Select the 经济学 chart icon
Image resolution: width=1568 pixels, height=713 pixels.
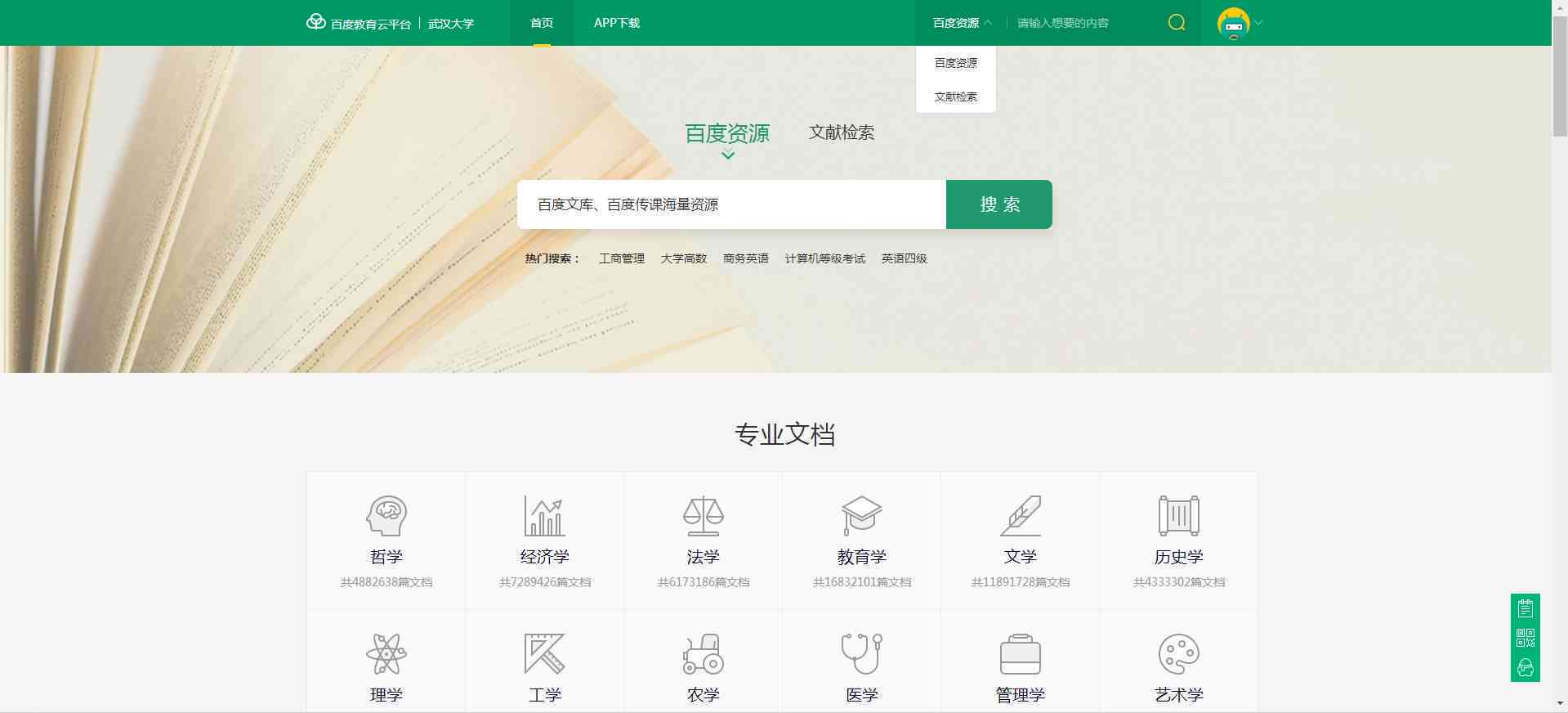[544, 516]
